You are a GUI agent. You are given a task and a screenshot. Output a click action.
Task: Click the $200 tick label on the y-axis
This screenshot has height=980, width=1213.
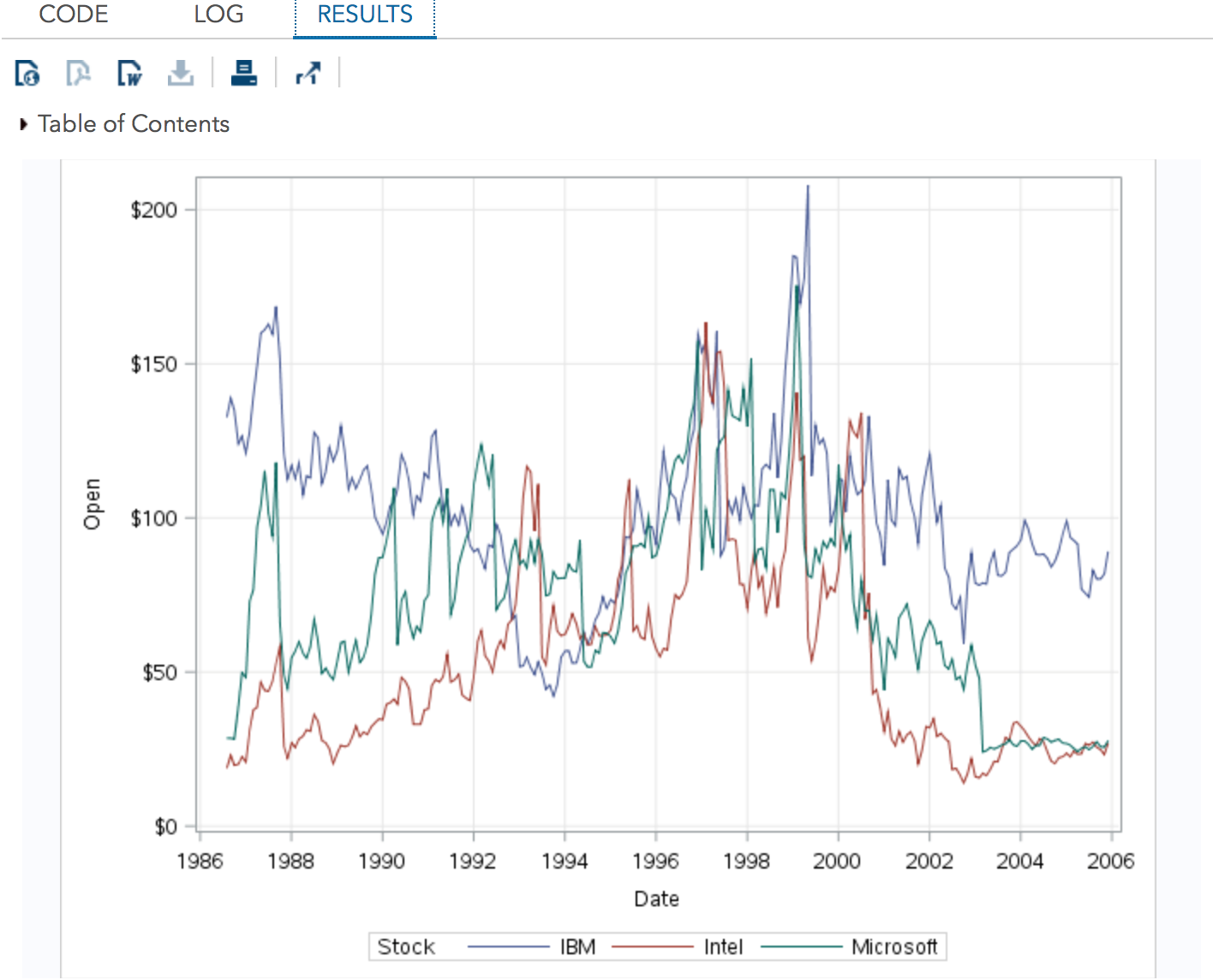pyautogui.click(x=152, y=210)
